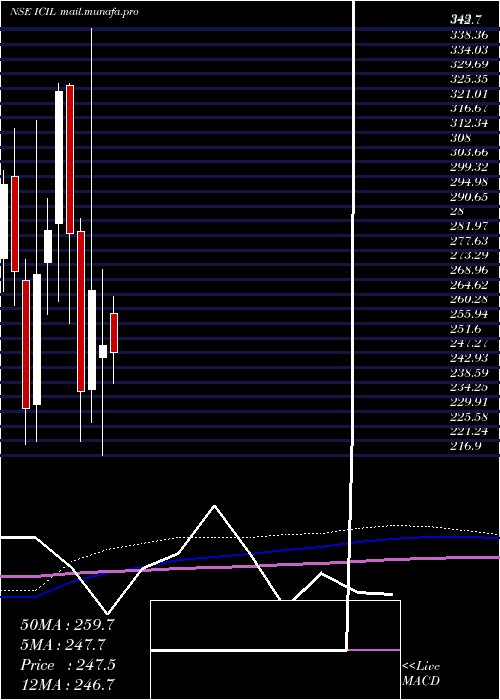
Task: Click the 312.34 price axis label
Action: pos(469,123)
